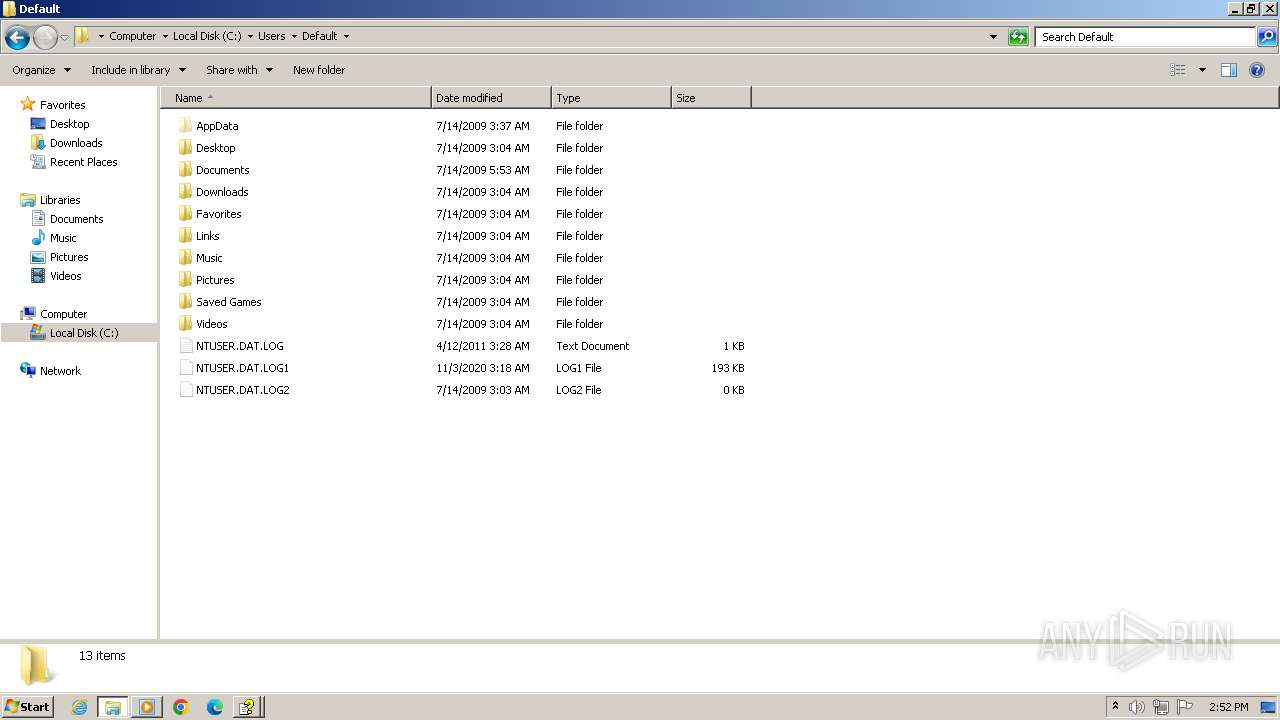Go back with the Back arrow button
The width and height of the screenshot is (1280, 720).
[x=17, y=37]
